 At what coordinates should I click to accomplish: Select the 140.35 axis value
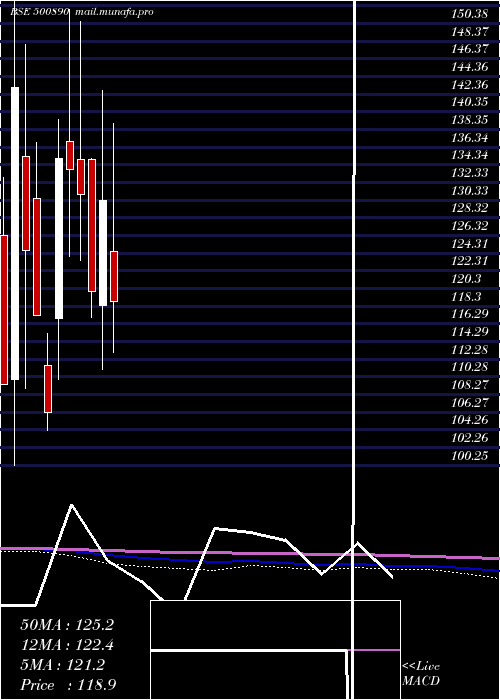coord(470,102)
